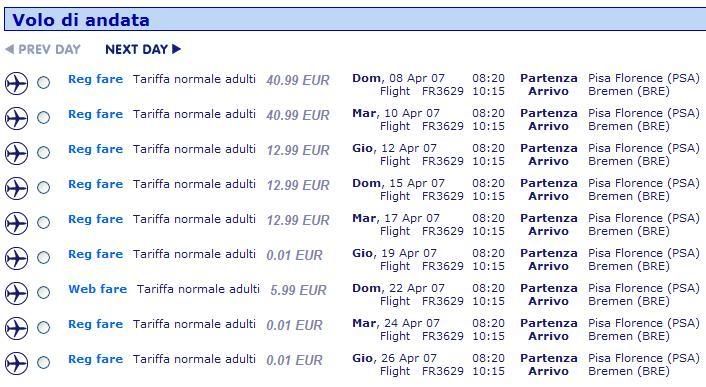Select the radio button for 0.01 EUR 19 Apr flight
This screenshot has width=706, height=387.
(43, 257)
